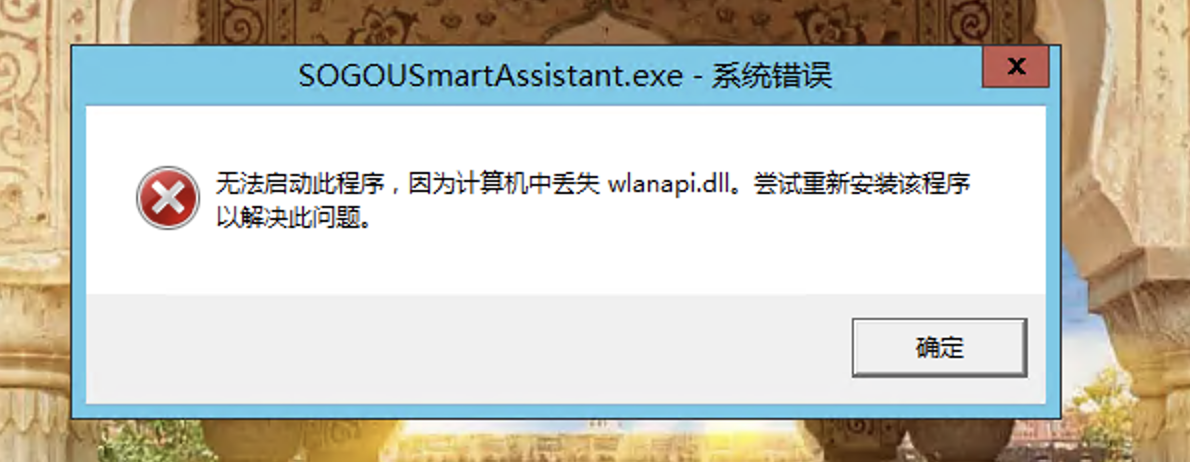This screenshot has height=462, width=1190.
Task: Close the 系统错误 dialog with X
Action: pos(1015,66)
